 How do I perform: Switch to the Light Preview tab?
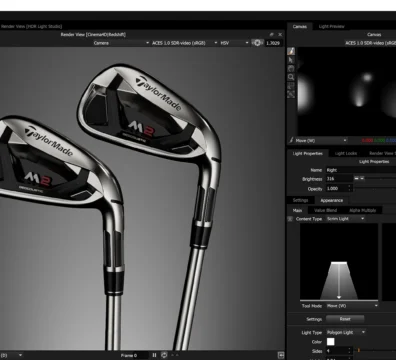(331, 26)
